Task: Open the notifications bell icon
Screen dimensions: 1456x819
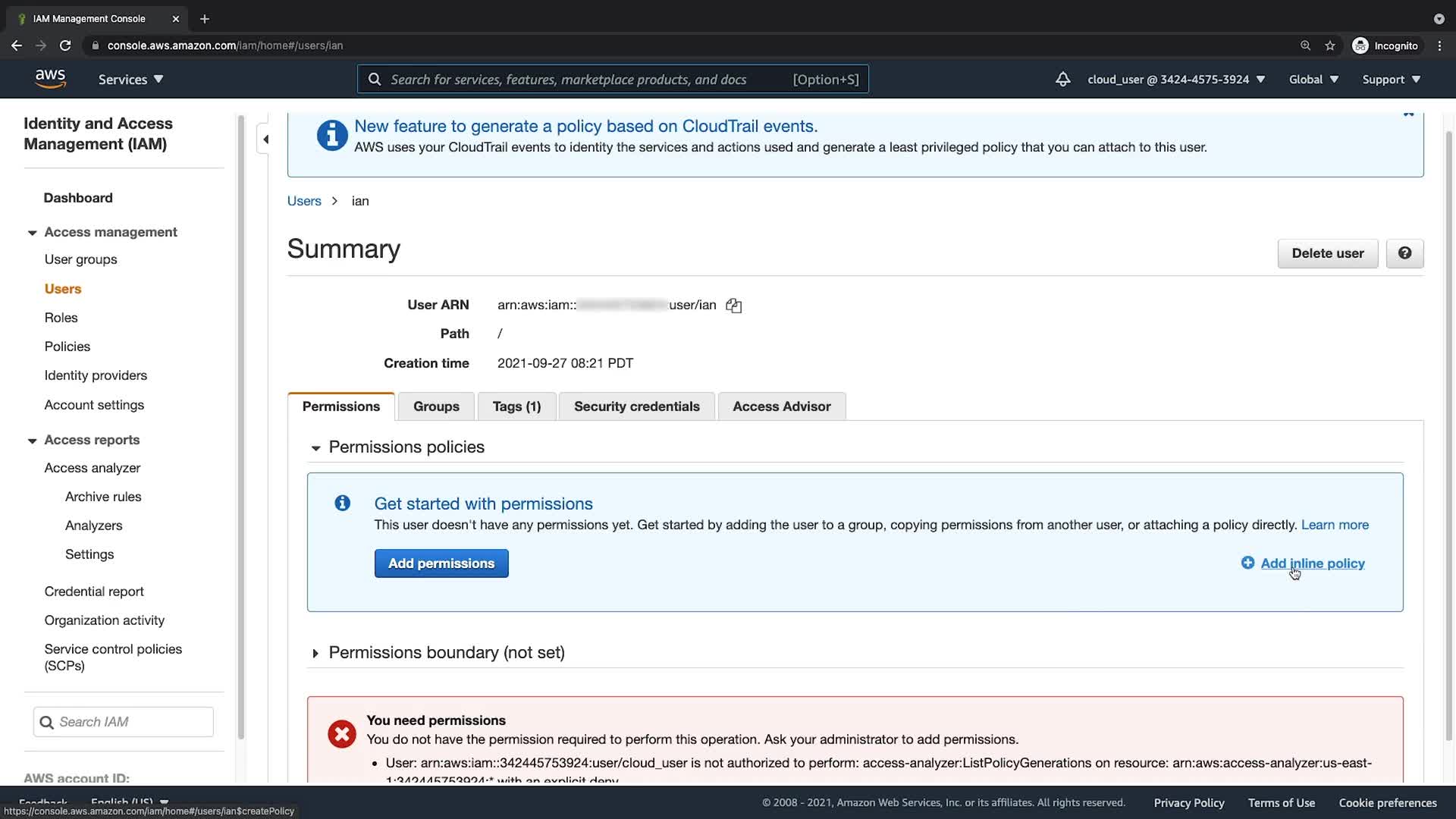Action: pos(1062,79)
